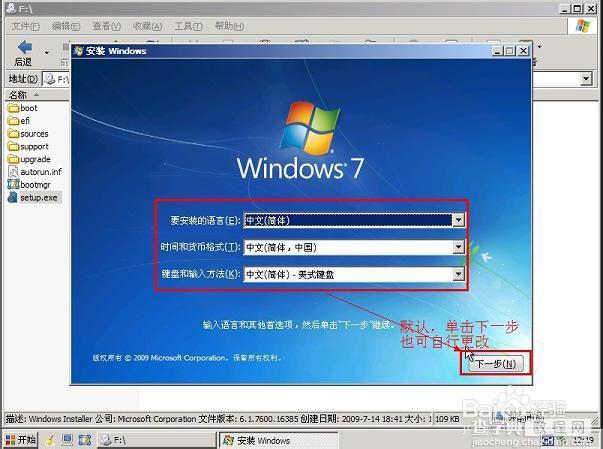The height and width of the screenshot is (449, 603).
Task: Minimize the 安装 Windows dialog
Action: 498,51
